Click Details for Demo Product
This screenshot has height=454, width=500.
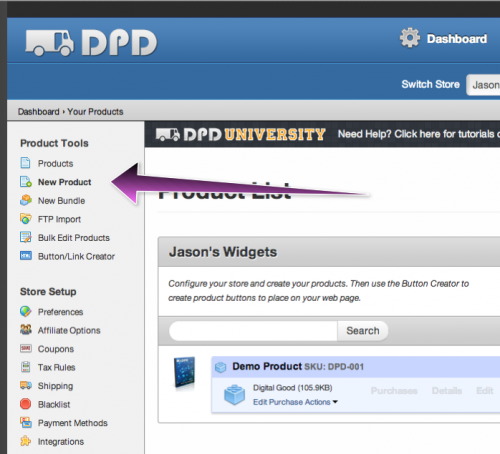pos(447,391)
